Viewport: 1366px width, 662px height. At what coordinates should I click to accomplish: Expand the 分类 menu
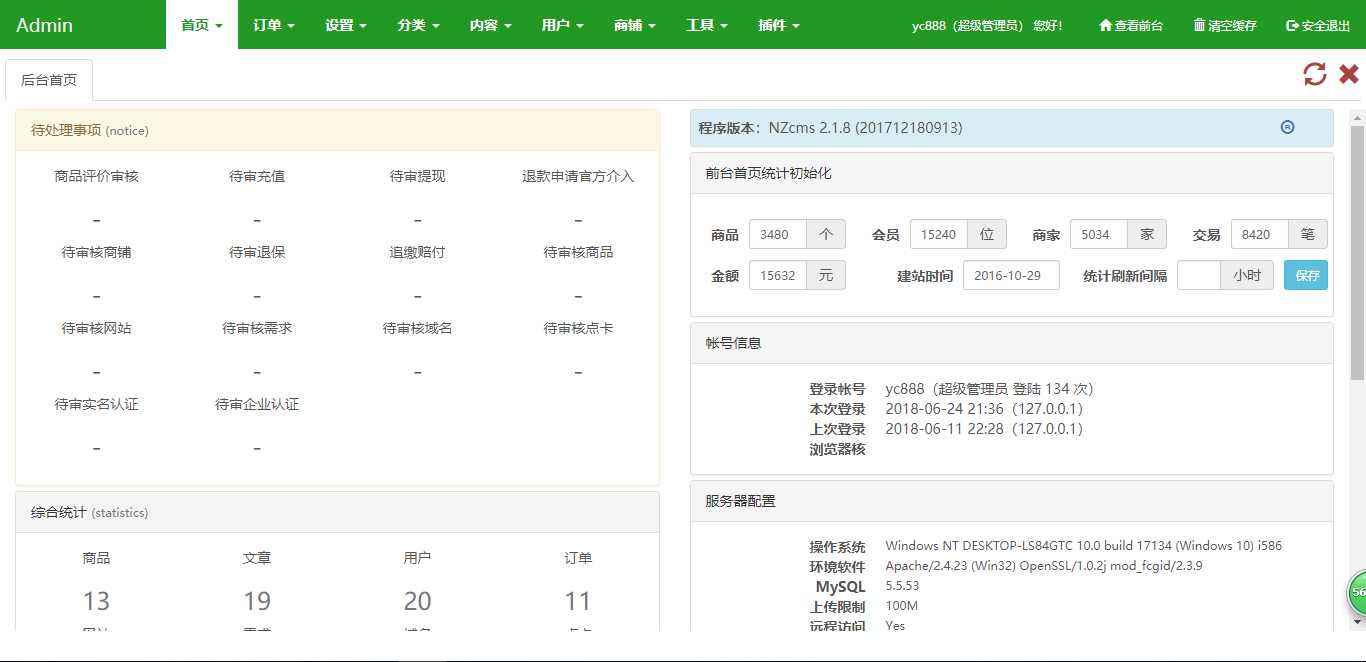click(x=418, y=25)
